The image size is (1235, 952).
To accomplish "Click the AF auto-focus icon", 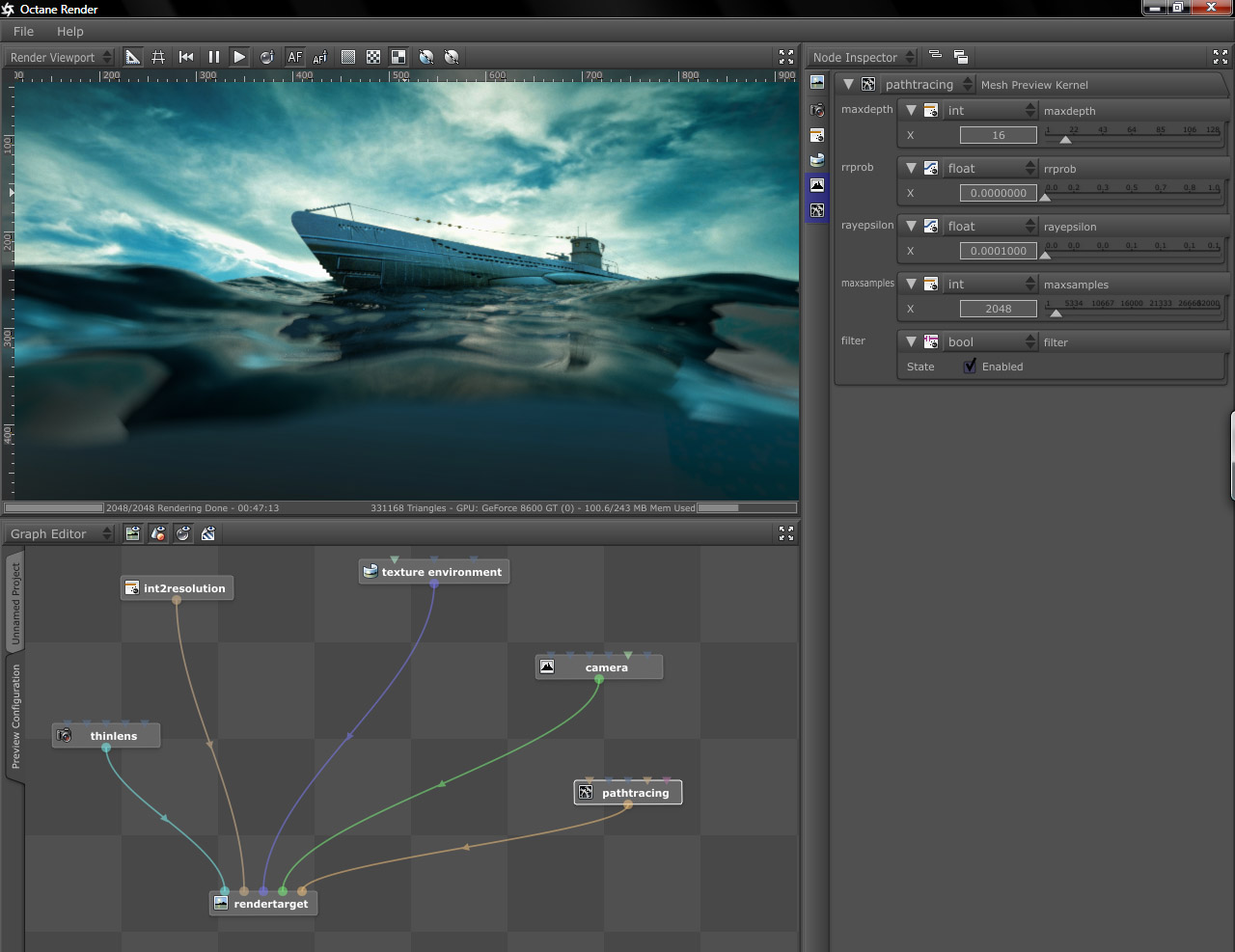I will (294, 58).
